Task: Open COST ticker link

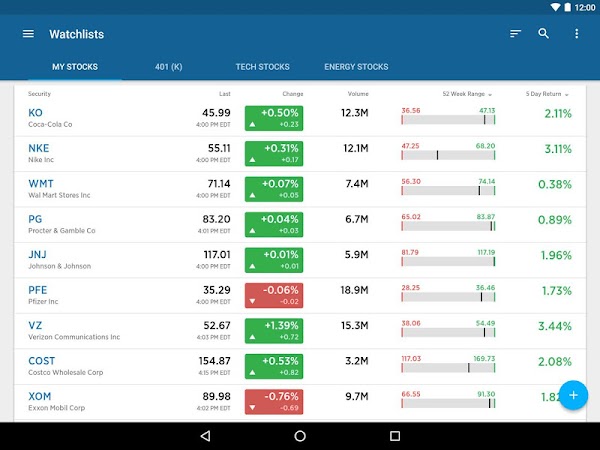Action: [x=41, y=361]
